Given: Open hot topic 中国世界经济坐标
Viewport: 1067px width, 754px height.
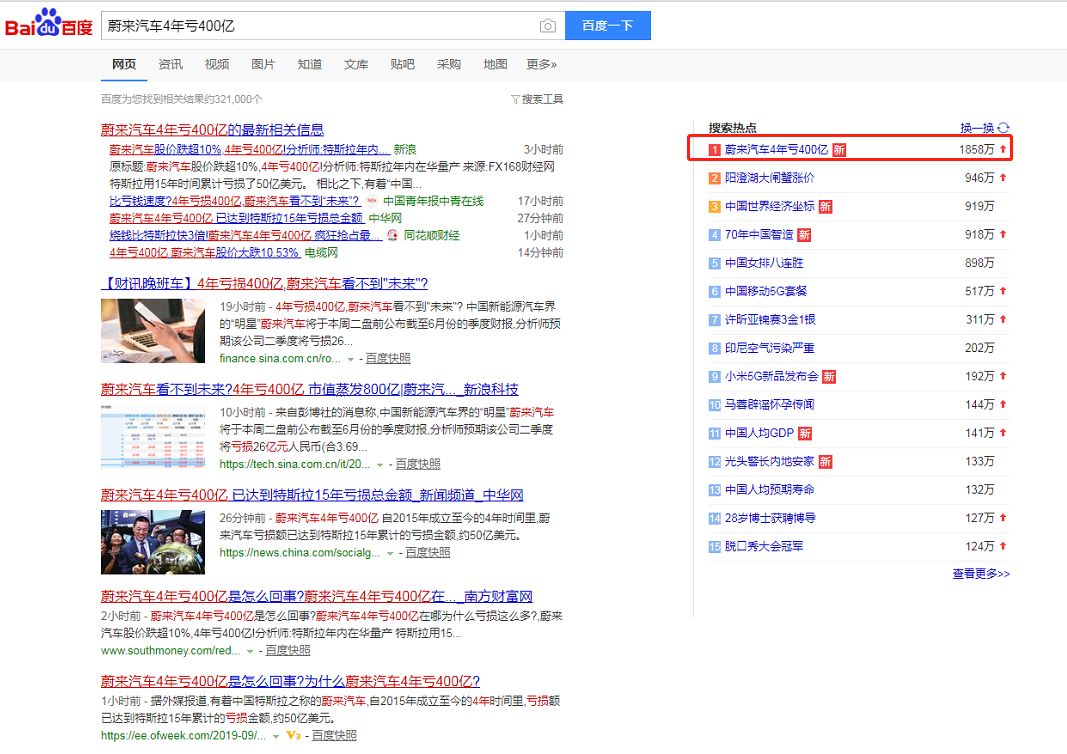Looking at the screenshot, I should (x=769, y=206).
